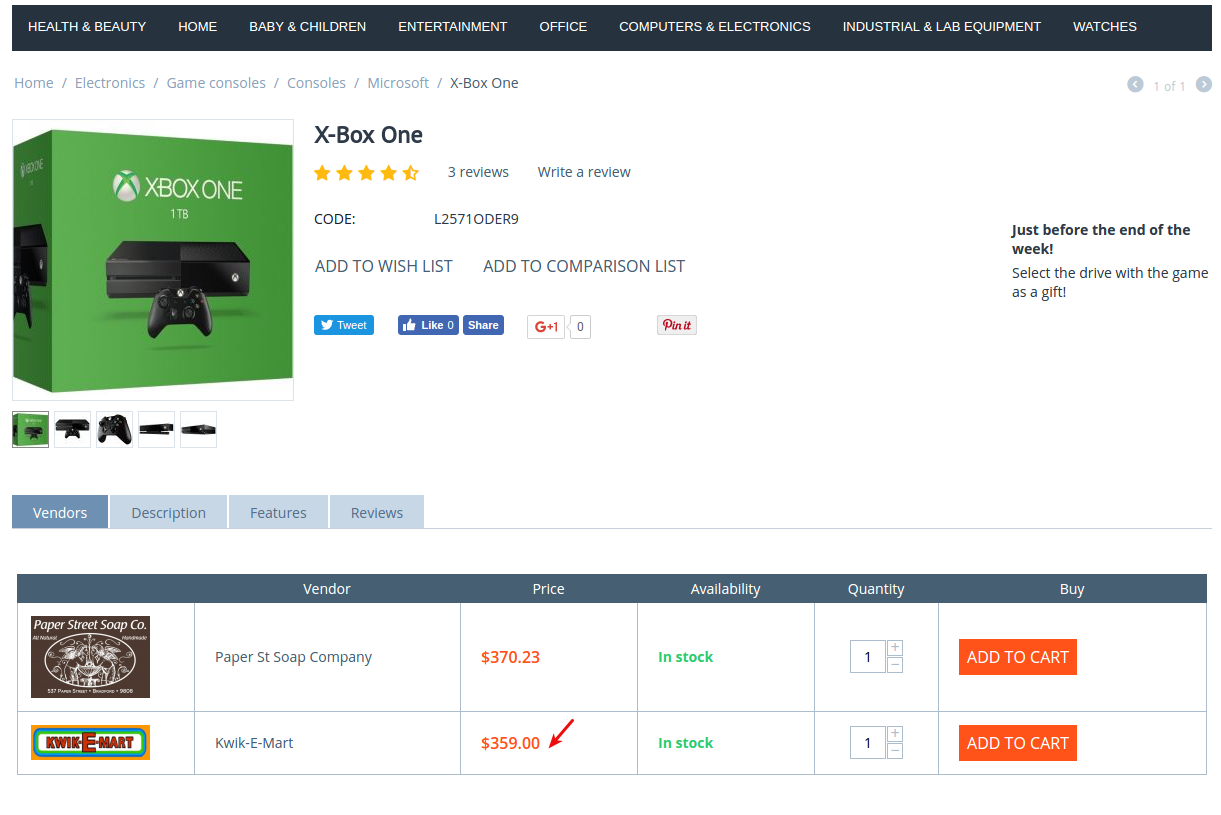The width and height of the screenshot is (1221, 815).
Task: Share product with Tweet button
Action: click(344, 325)
